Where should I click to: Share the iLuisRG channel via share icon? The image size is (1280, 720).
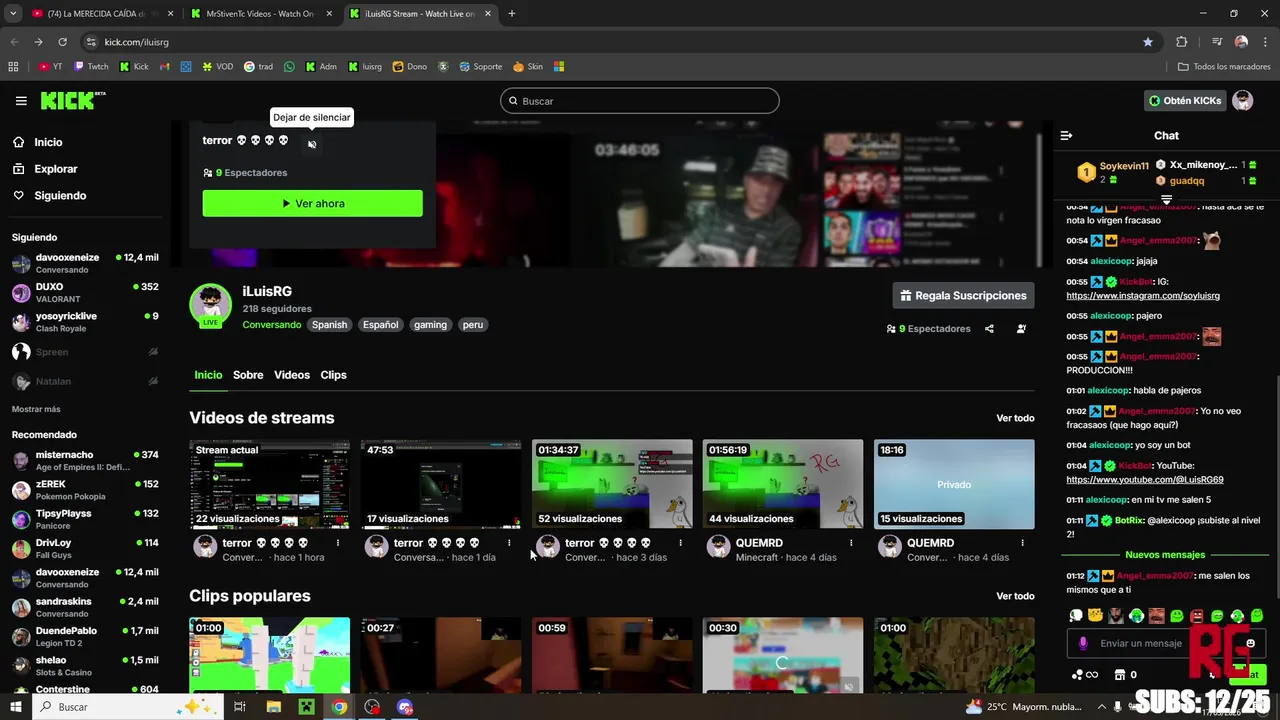pyautogui.click(x=989, y=329)
